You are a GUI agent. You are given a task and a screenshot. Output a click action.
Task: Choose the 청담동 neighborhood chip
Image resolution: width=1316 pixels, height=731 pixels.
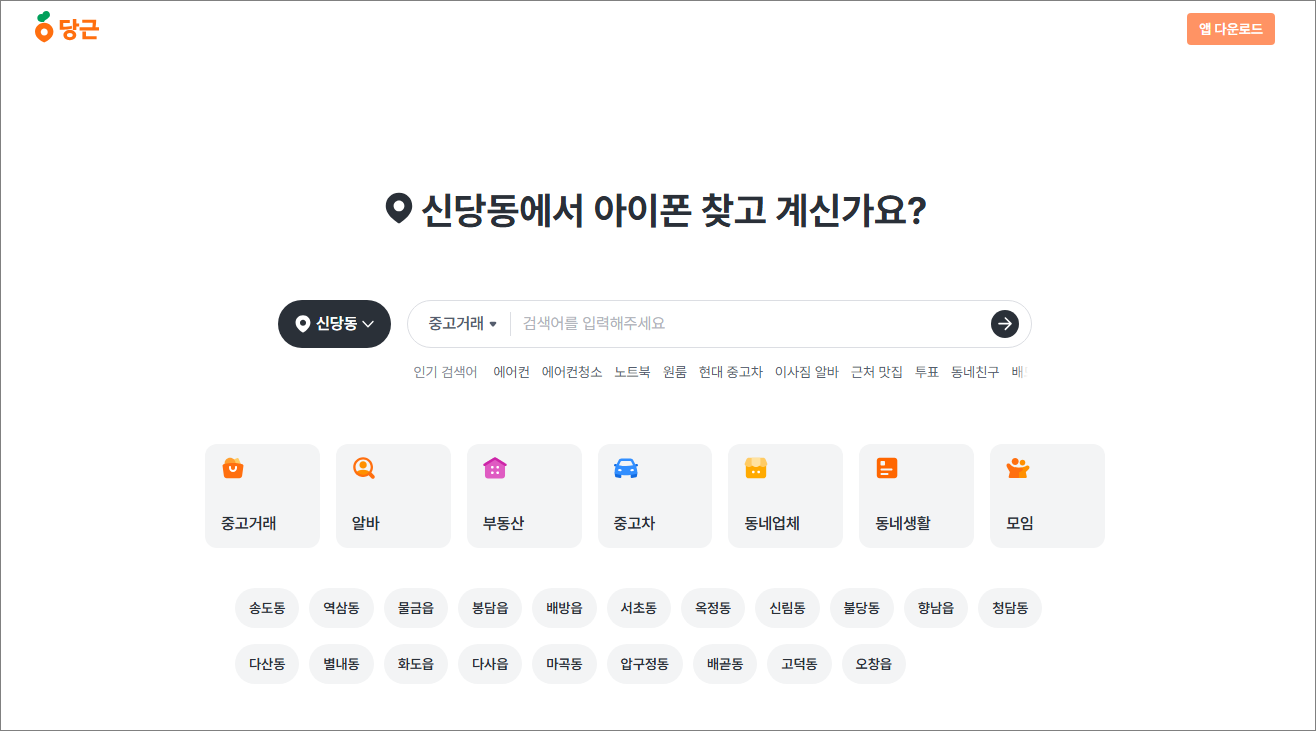[x=1010, y=608]
